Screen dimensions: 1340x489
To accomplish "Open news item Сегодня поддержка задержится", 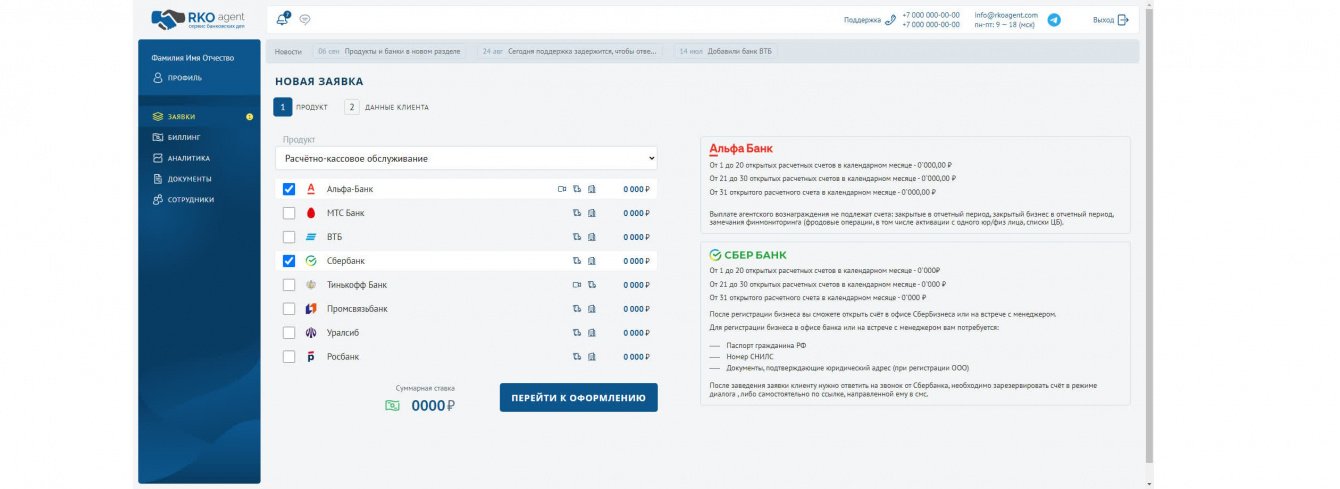I will [x=568, y=51].
